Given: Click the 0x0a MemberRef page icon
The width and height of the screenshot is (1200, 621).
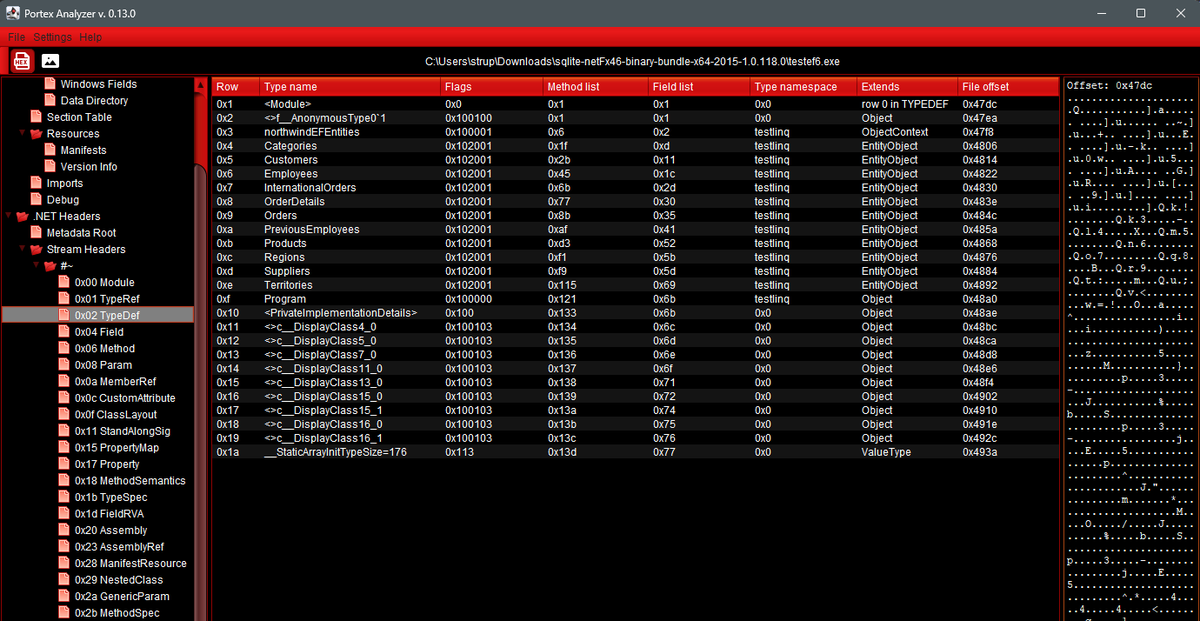Looking at the screenshot, I should click(x=65, y=381).
